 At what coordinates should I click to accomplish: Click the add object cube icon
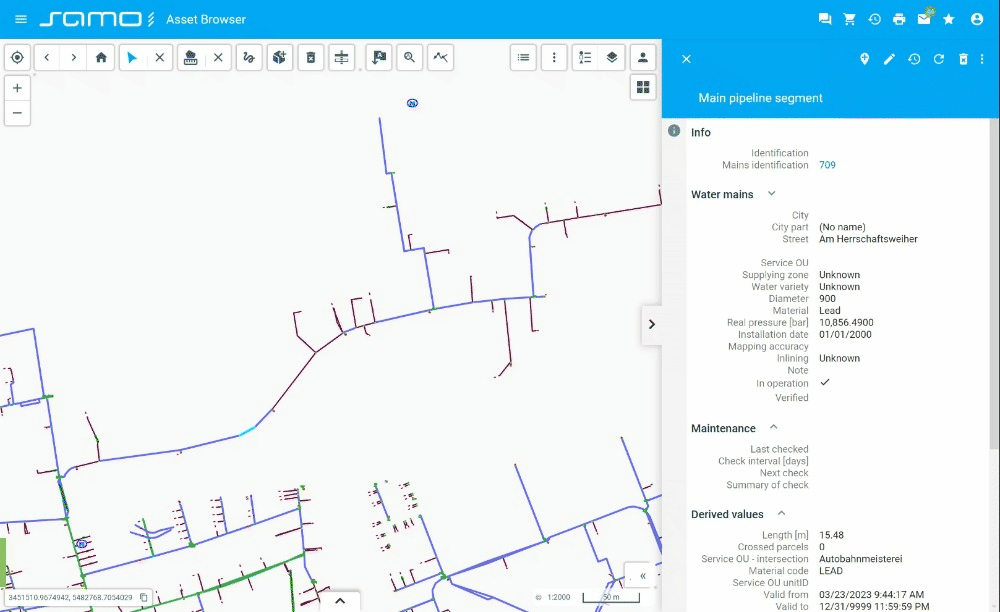(x=279, y=57)
